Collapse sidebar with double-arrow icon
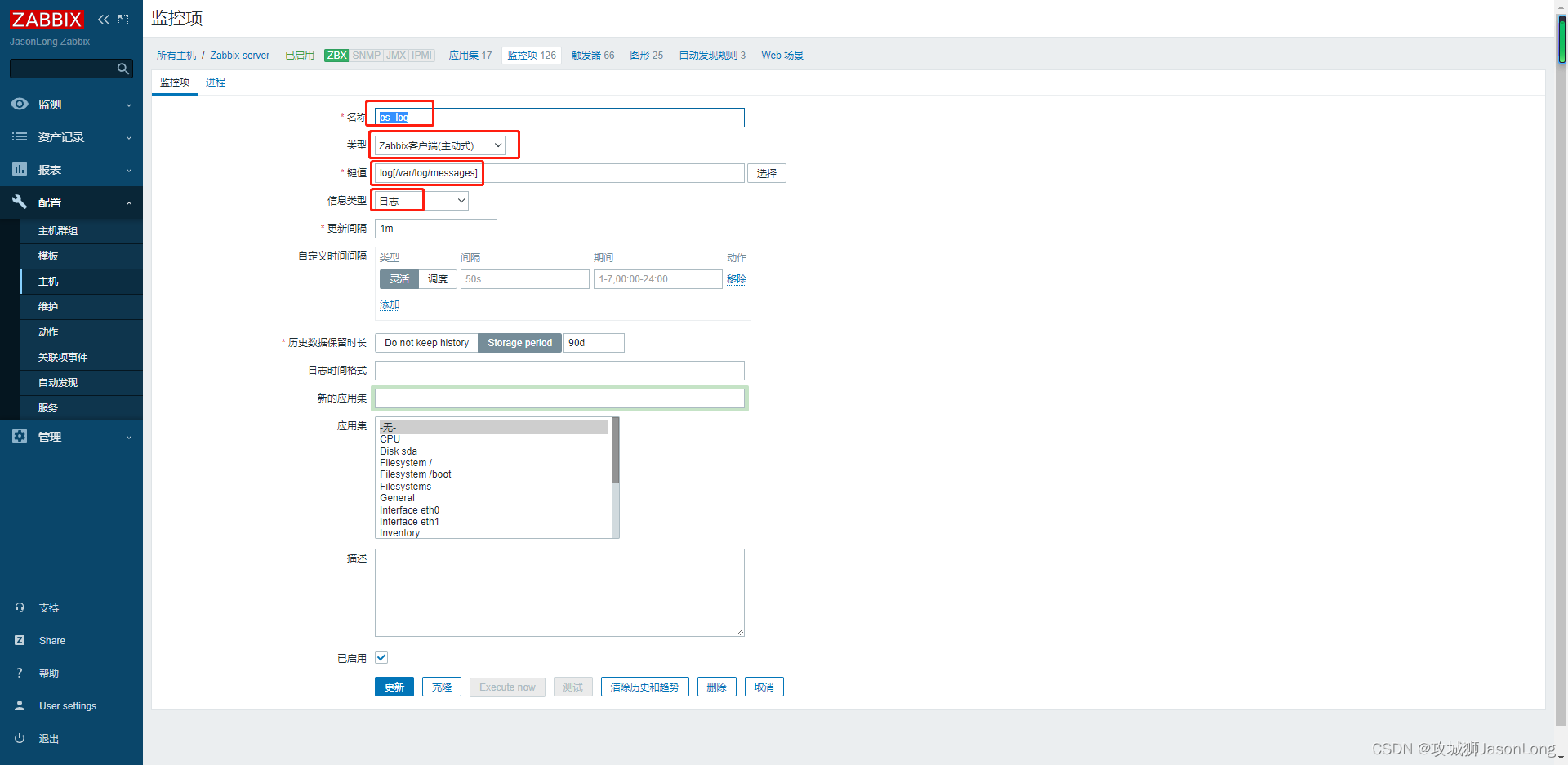 (104, 20)
